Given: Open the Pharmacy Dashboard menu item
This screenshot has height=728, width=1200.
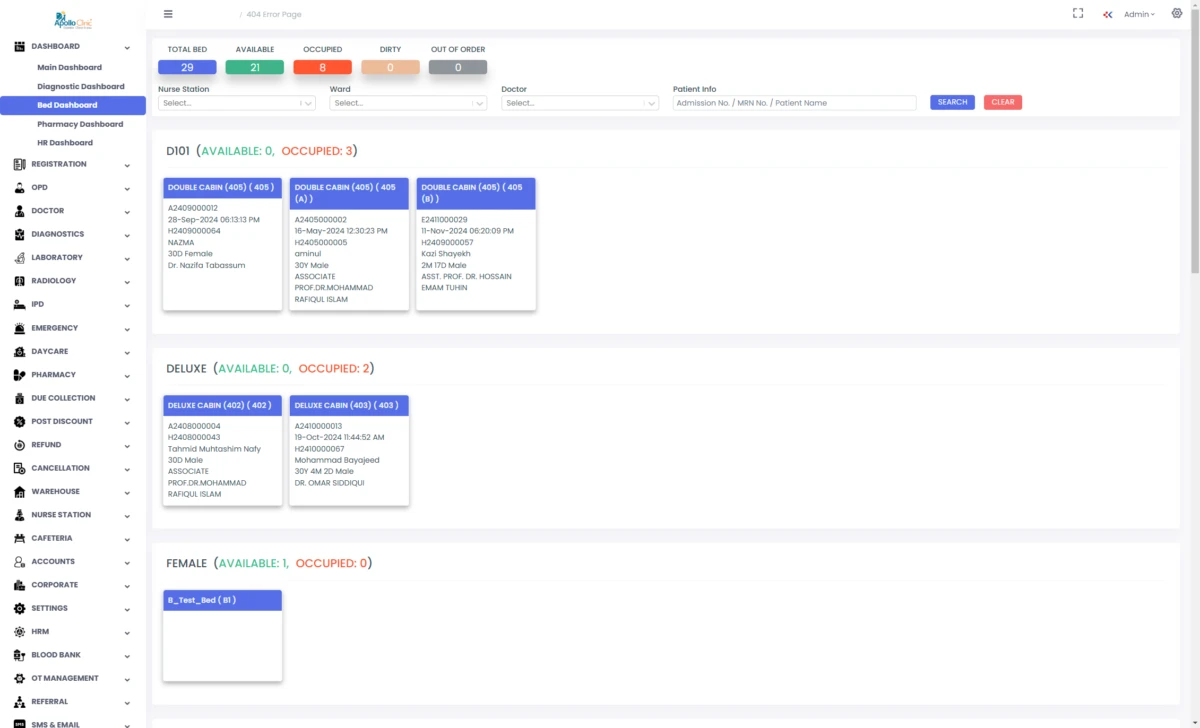Looking at the screenshot, I should pyautogui.click(x=80, y=124).
